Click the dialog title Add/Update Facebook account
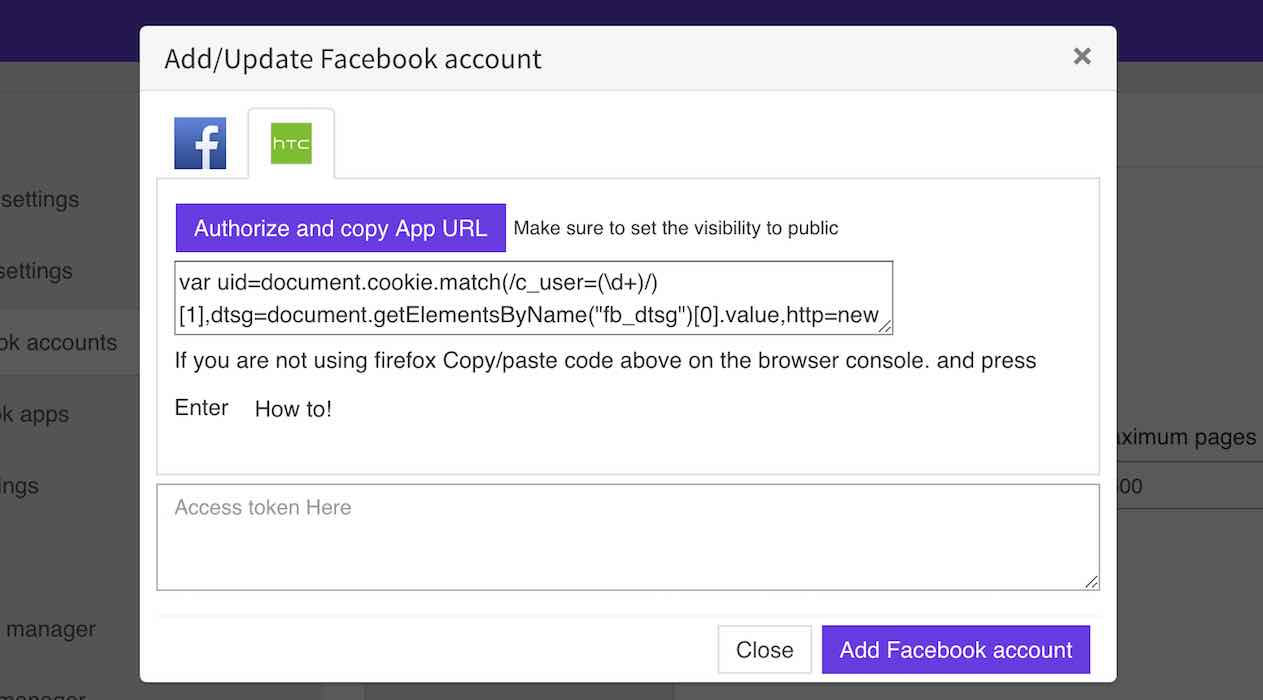Image resolution: width=1263 pixels, height=700 pixels. 353,59
